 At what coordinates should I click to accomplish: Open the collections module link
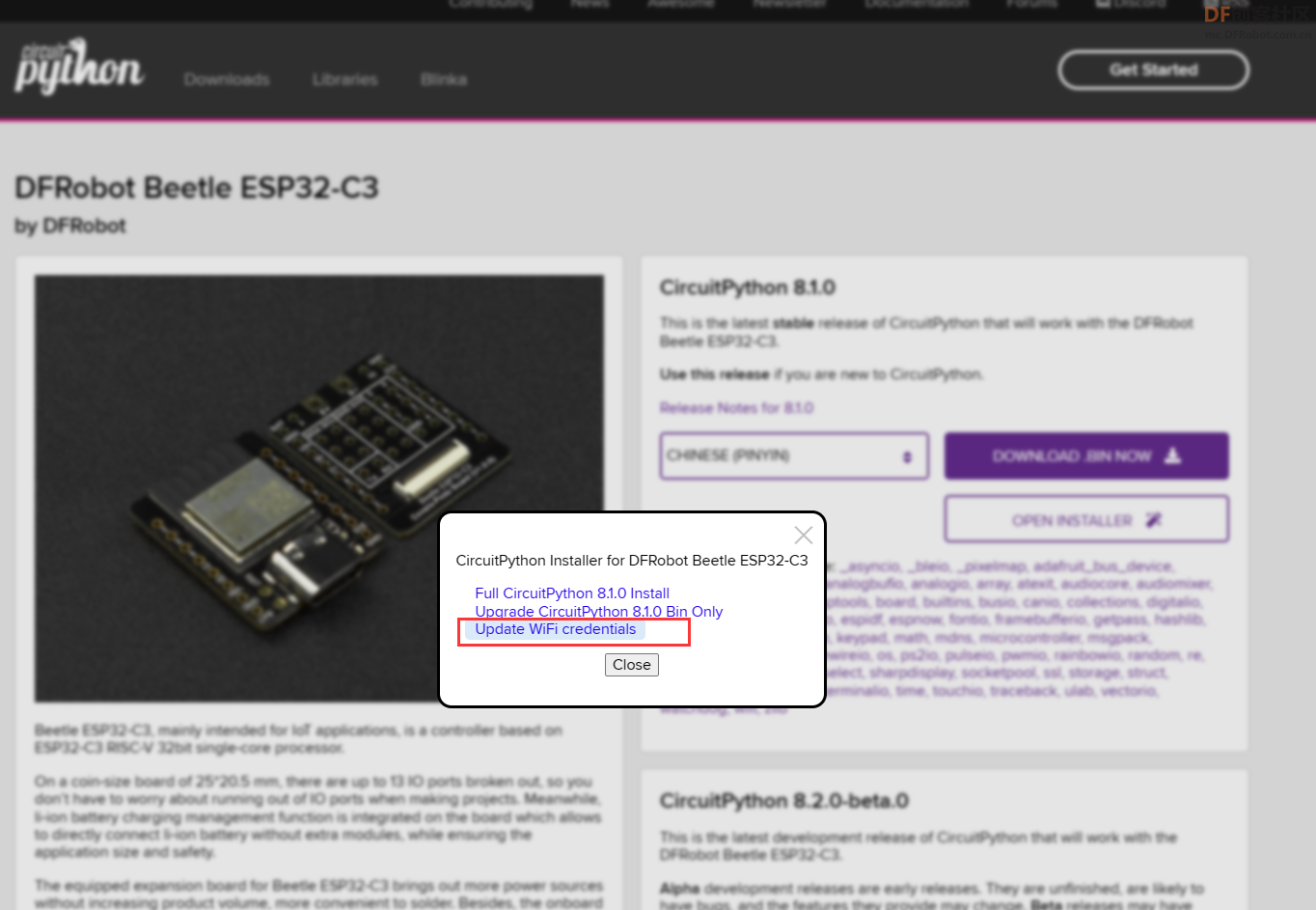1102,602
